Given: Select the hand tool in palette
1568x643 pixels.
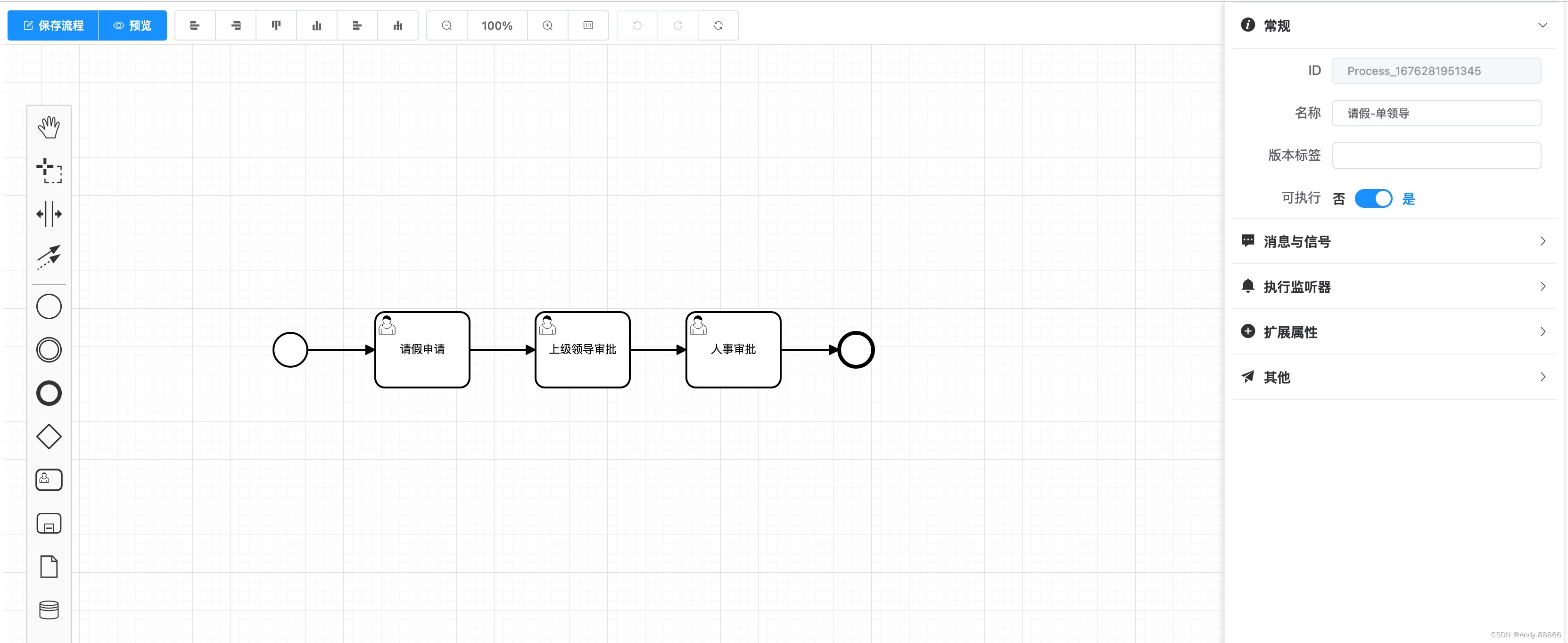Looking at the screenshot, I should click(49, 127).
